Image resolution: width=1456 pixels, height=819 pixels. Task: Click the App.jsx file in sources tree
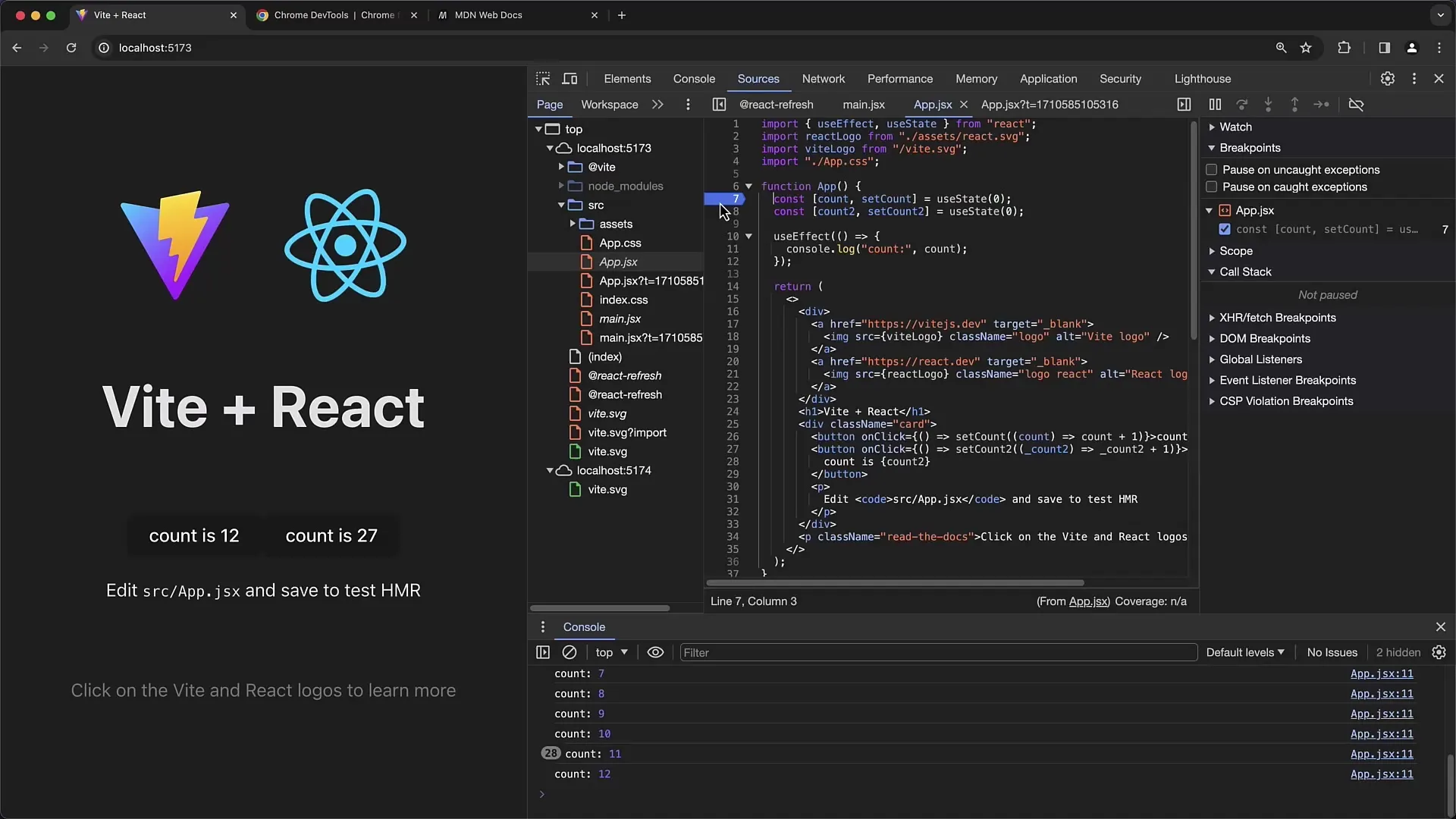point(618,261)
